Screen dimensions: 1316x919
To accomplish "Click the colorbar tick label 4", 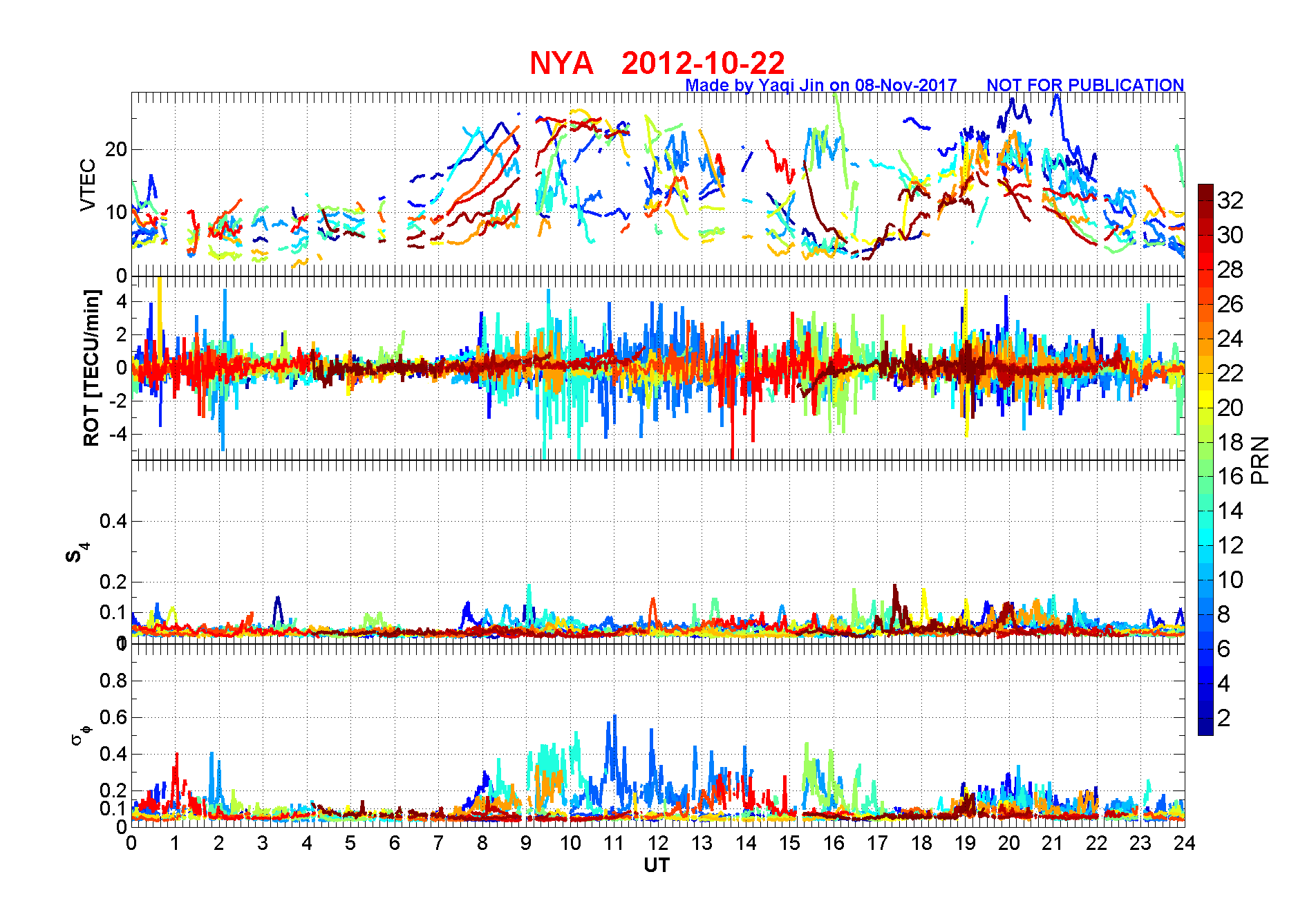I will (1224, 683).
